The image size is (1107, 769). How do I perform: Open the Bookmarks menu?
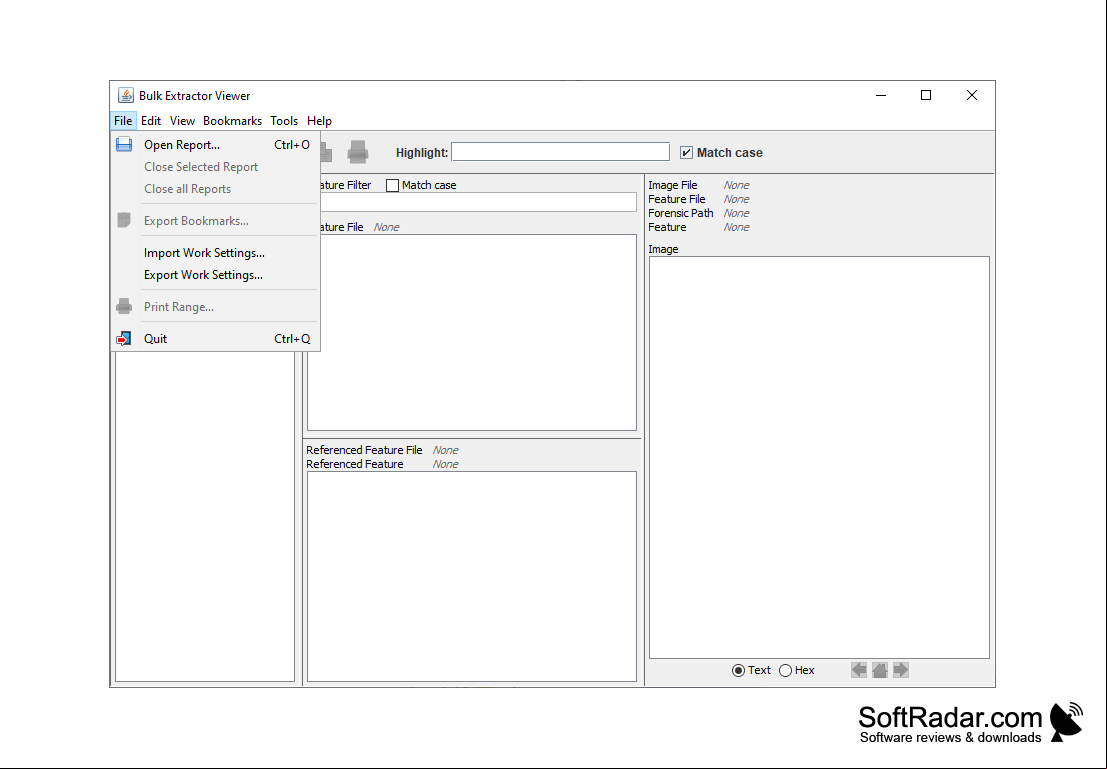point(232,121)
